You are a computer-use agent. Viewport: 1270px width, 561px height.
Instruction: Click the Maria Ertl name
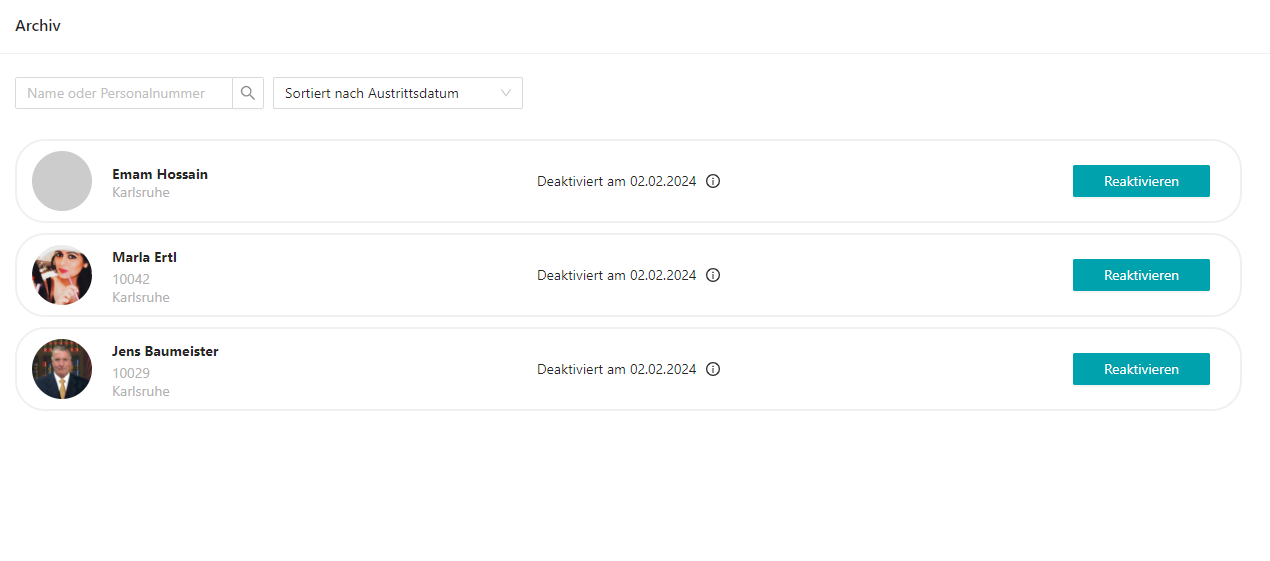tap(144, 257)
